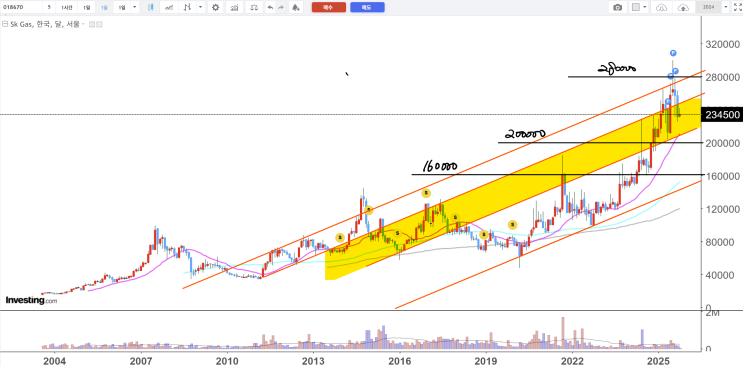Click the 2024 saved layout name
This screenshot has height=366, width=743.
point(708,7)
